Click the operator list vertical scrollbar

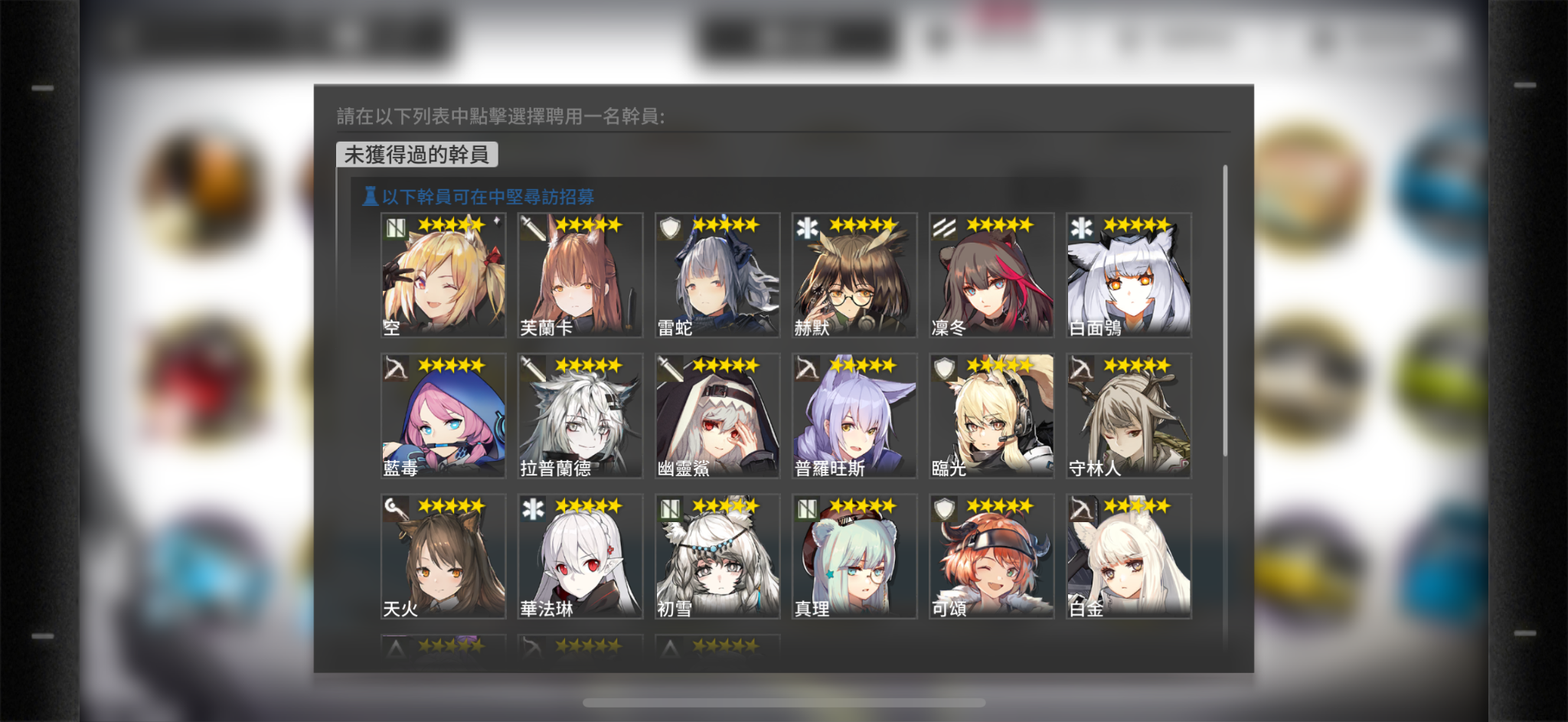click(x=1225, y=310)
